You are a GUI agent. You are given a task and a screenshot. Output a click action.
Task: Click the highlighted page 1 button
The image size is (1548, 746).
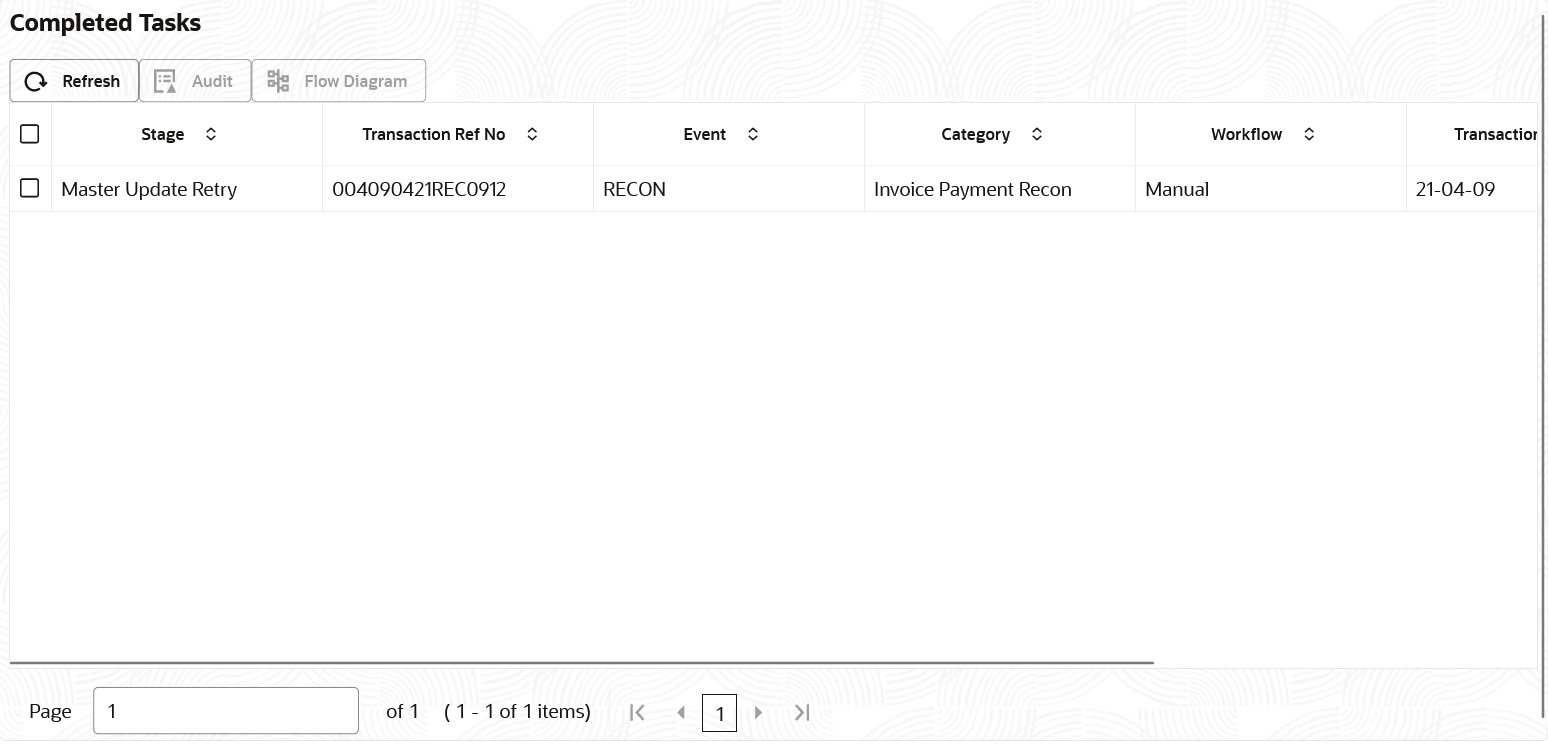(719, 712)
